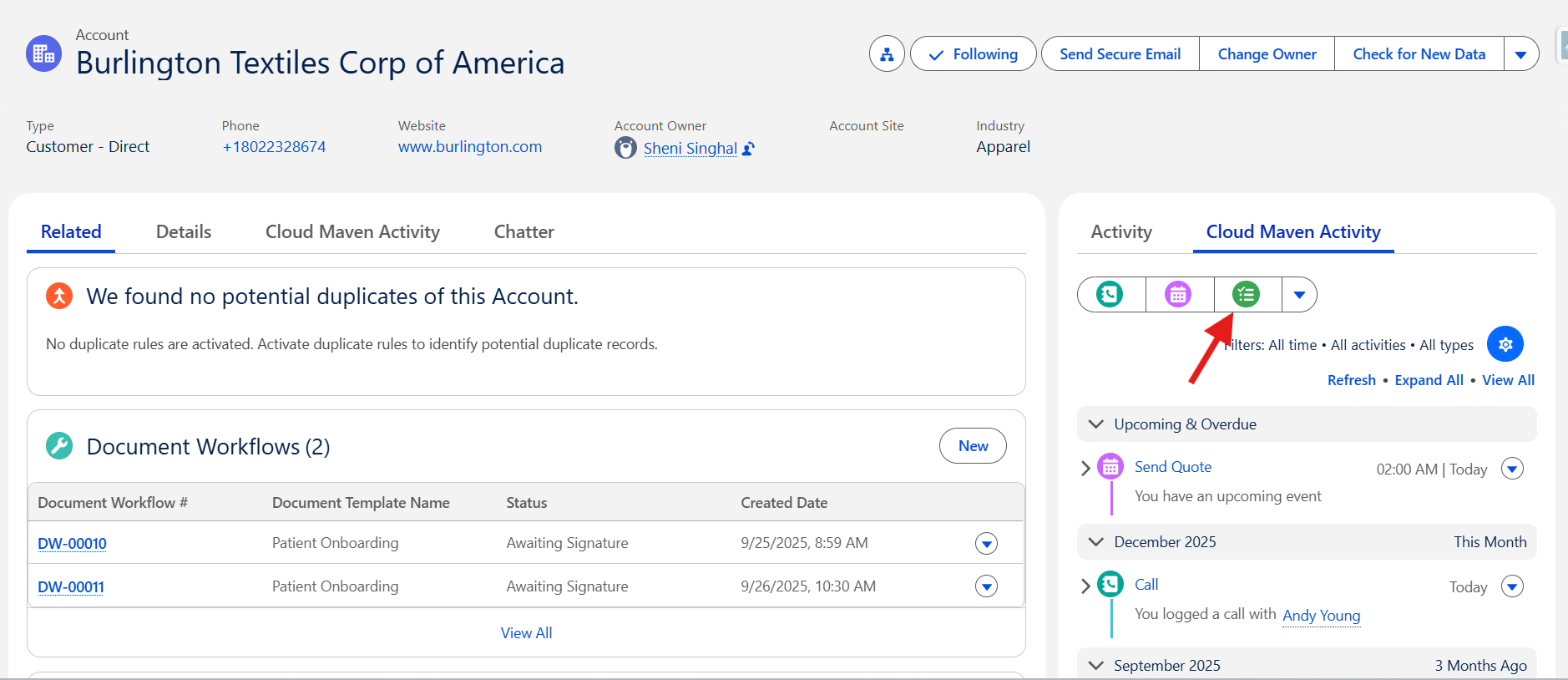Click the Document Workflow # column header

click(113, 503)
